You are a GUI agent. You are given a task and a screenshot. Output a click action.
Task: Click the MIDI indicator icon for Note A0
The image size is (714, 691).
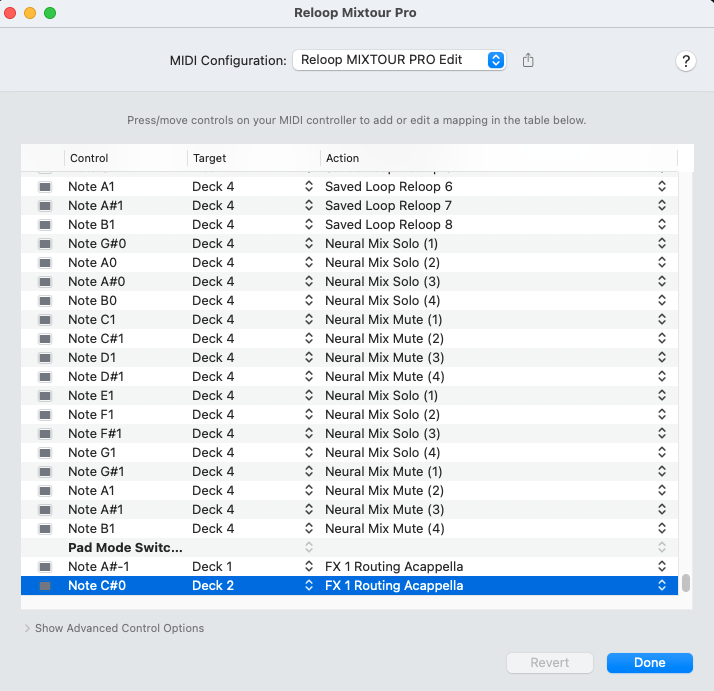click(x=45, y=263)
